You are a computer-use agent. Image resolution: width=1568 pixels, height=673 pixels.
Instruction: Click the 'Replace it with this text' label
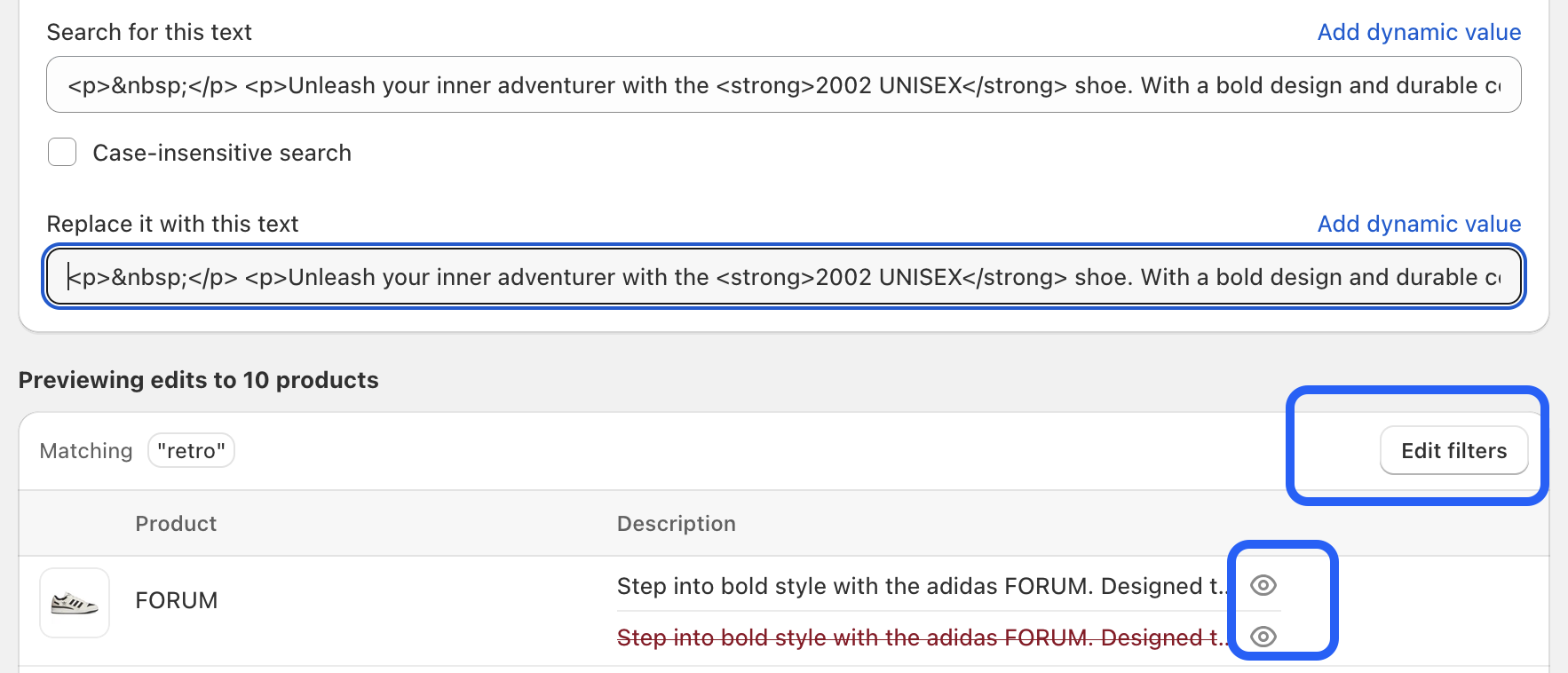tap(172, 224)
